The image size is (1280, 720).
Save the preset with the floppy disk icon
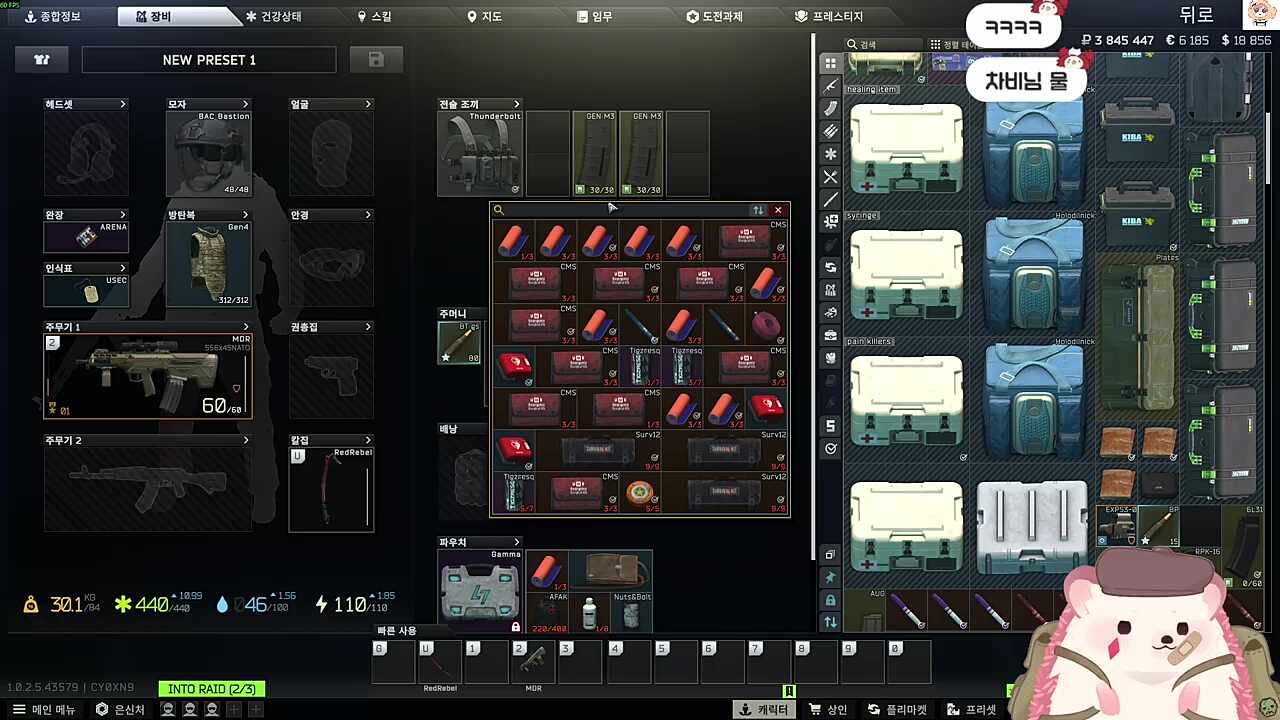click(376, 60)
